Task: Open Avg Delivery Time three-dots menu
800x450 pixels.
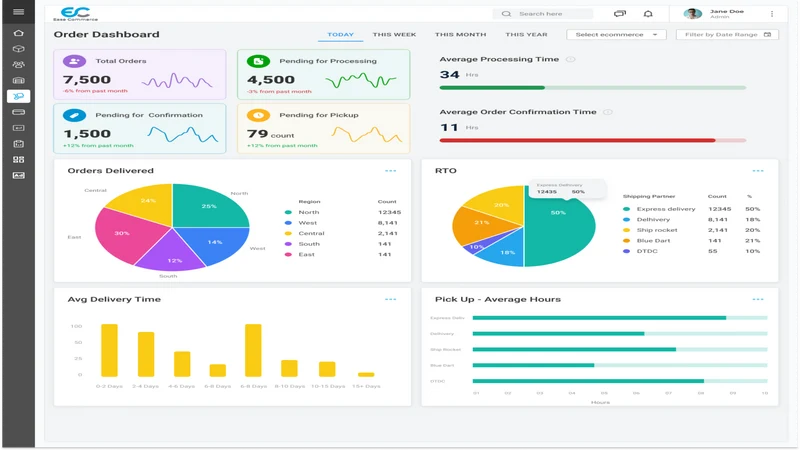Action: pyautogui.click(x=391, y=299)
